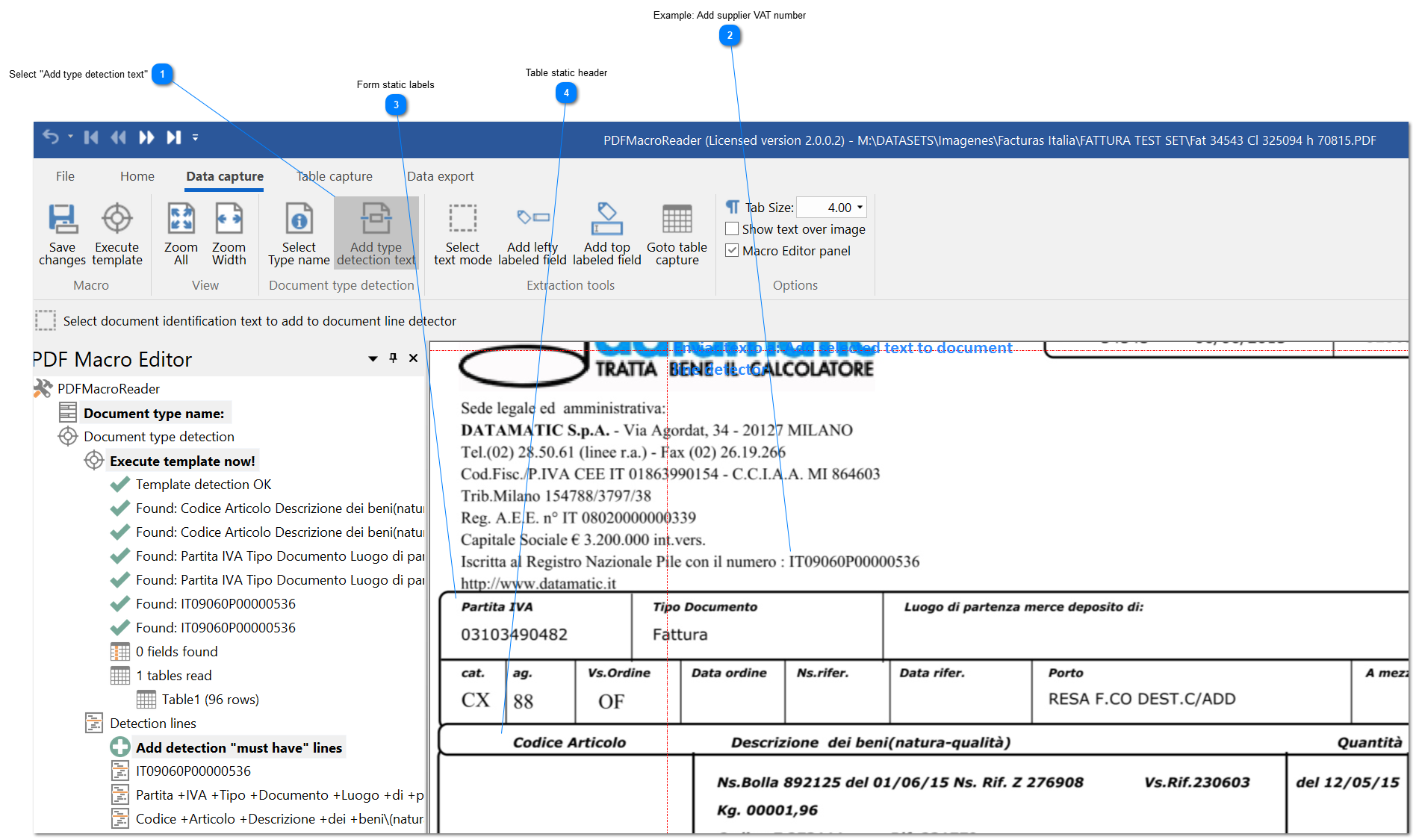Disable the Macro Editor panel checkbox
This screenshot has width=1416, height=840.
[x=732, y=250]
